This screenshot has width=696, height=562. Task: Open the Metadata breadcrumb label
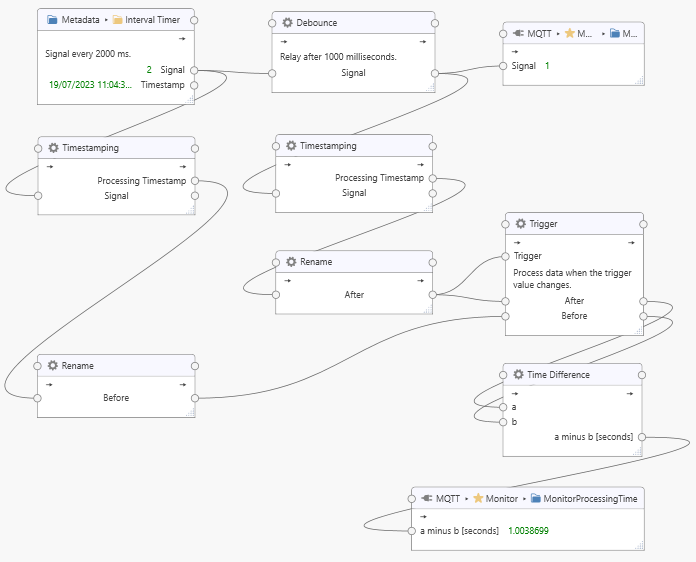point(82,19)
